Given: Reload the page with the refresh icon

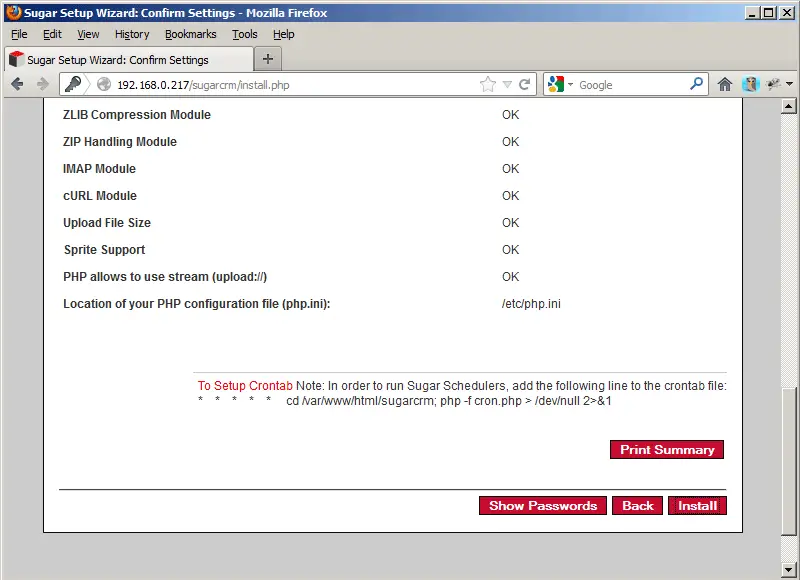Looking at the screenshot, I should point(524,84).
